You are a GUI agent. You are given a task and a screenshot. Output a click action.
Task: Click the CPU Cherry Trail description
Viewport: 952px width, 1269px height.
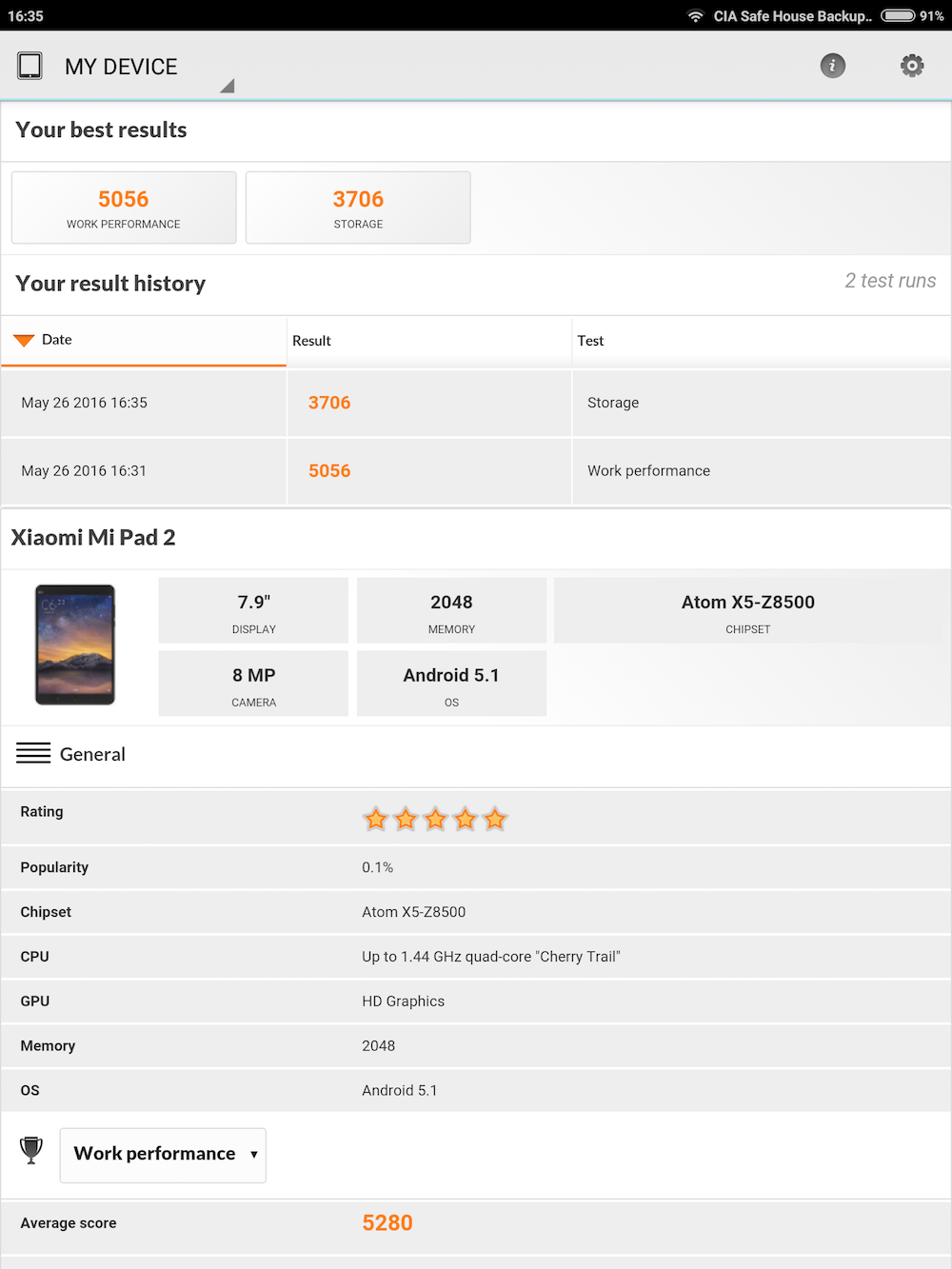click(491, 957)
